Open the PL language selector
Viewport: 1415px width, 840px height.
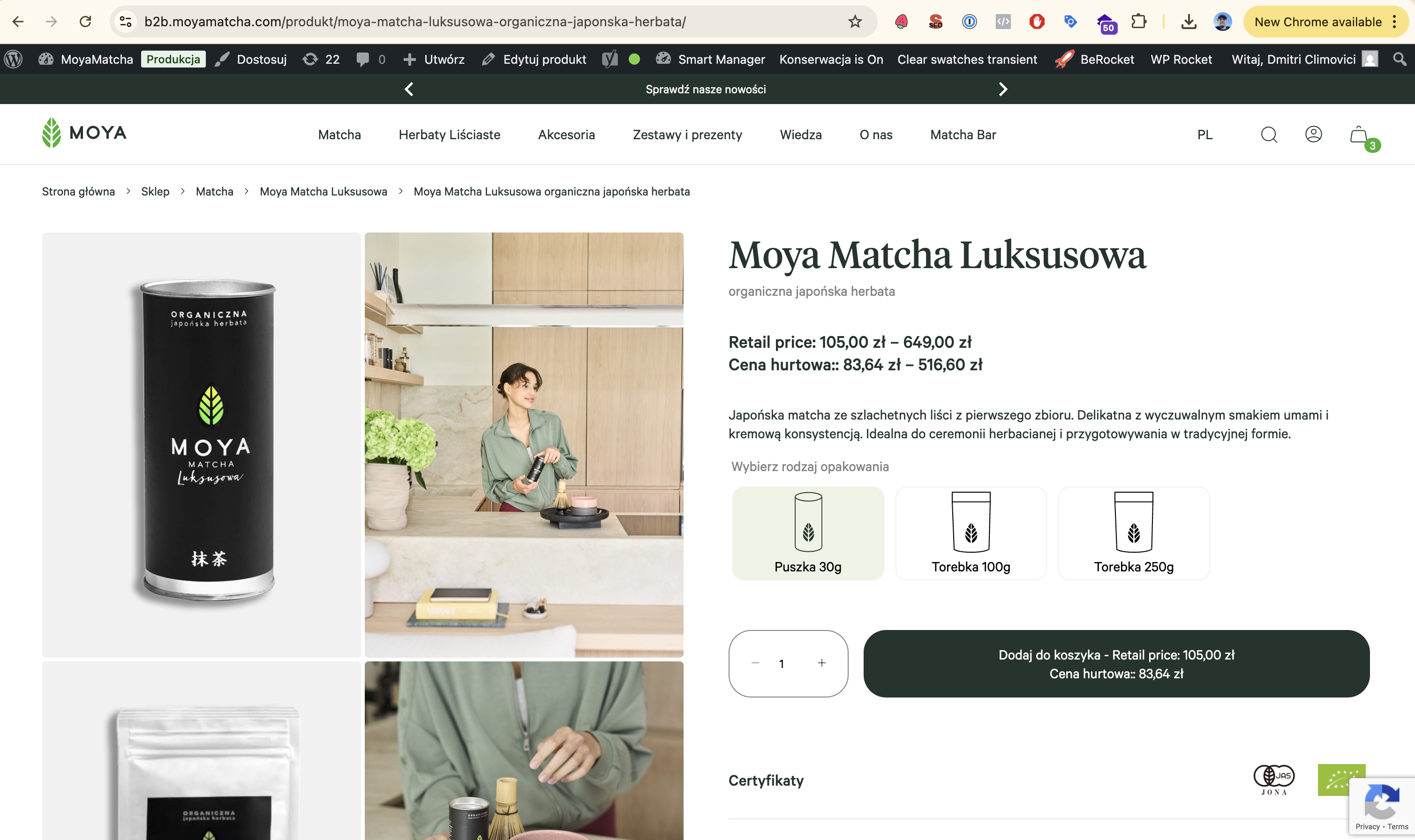click(1204, 135)
